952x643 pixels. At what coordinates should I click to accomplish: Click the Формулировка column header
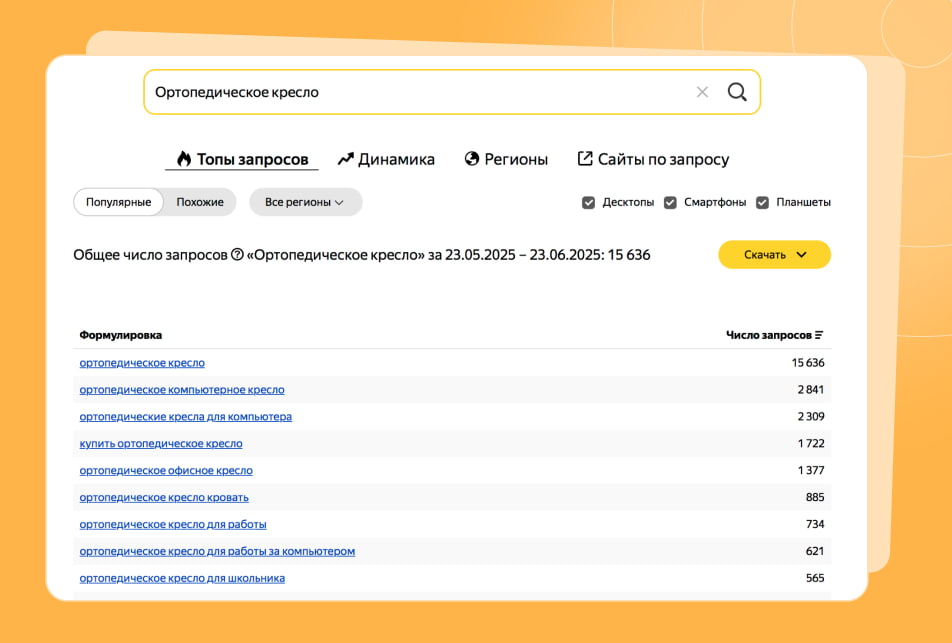121,335
